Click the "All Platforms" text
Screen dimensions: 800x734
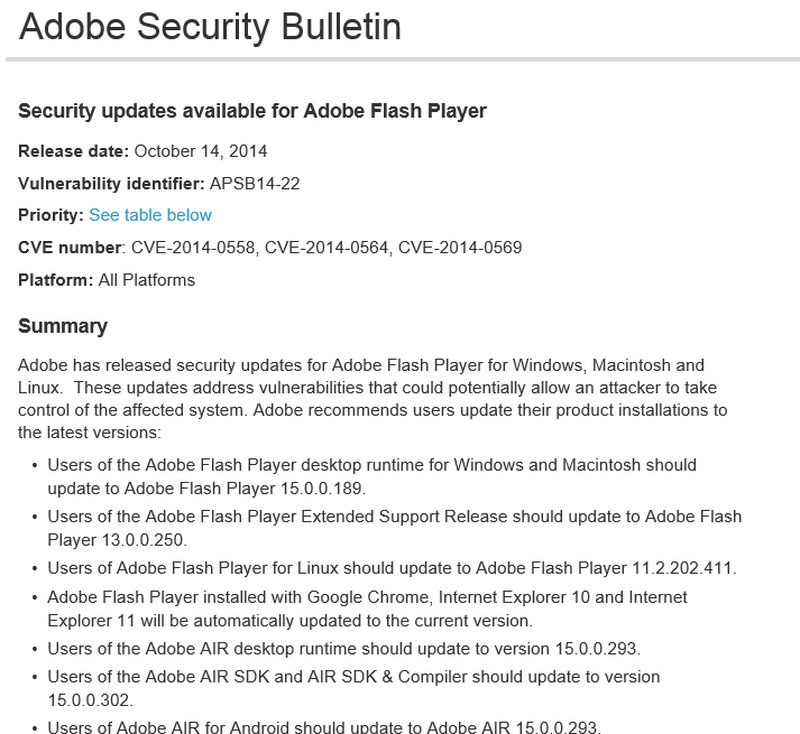[147, 280]
